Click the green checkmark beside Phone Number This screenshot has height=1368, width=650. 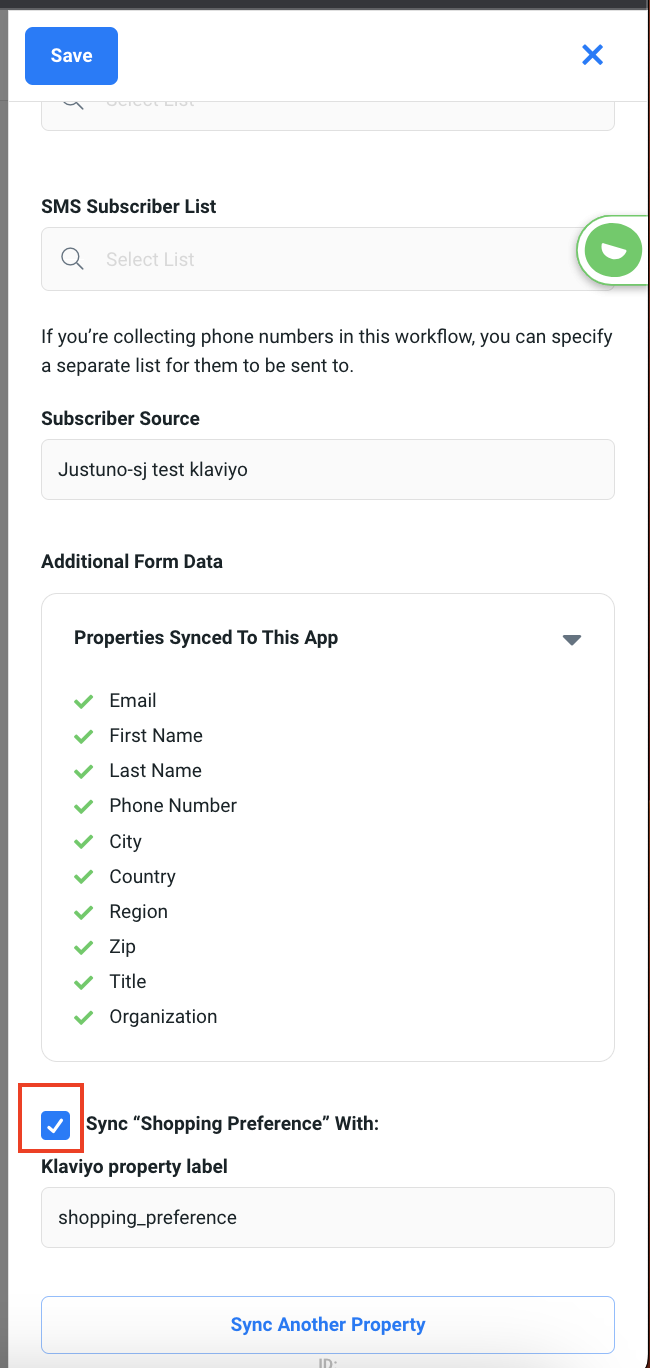84,806
